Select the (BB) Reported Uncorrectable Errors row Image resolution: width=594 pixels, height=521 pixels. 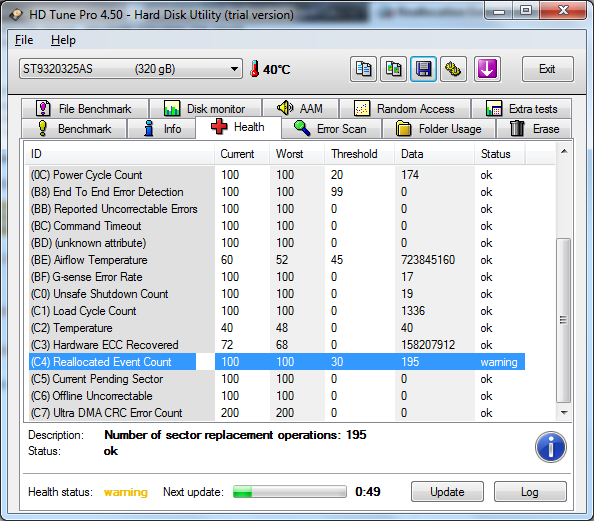click(x=277, y=209)
